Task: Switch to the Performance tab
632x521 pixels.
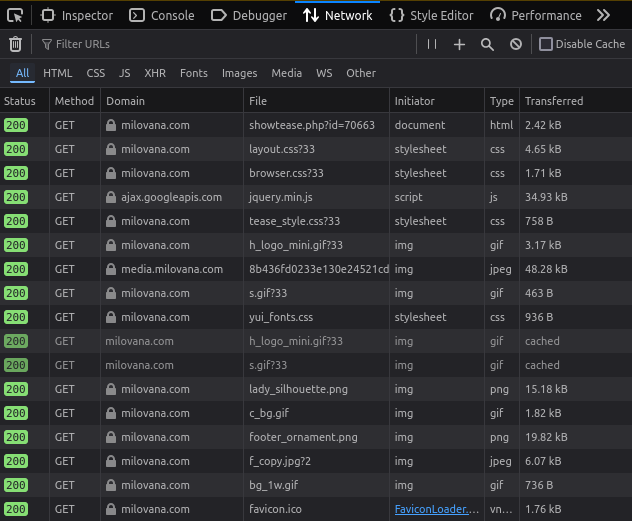Action: [x=536, y=16]
